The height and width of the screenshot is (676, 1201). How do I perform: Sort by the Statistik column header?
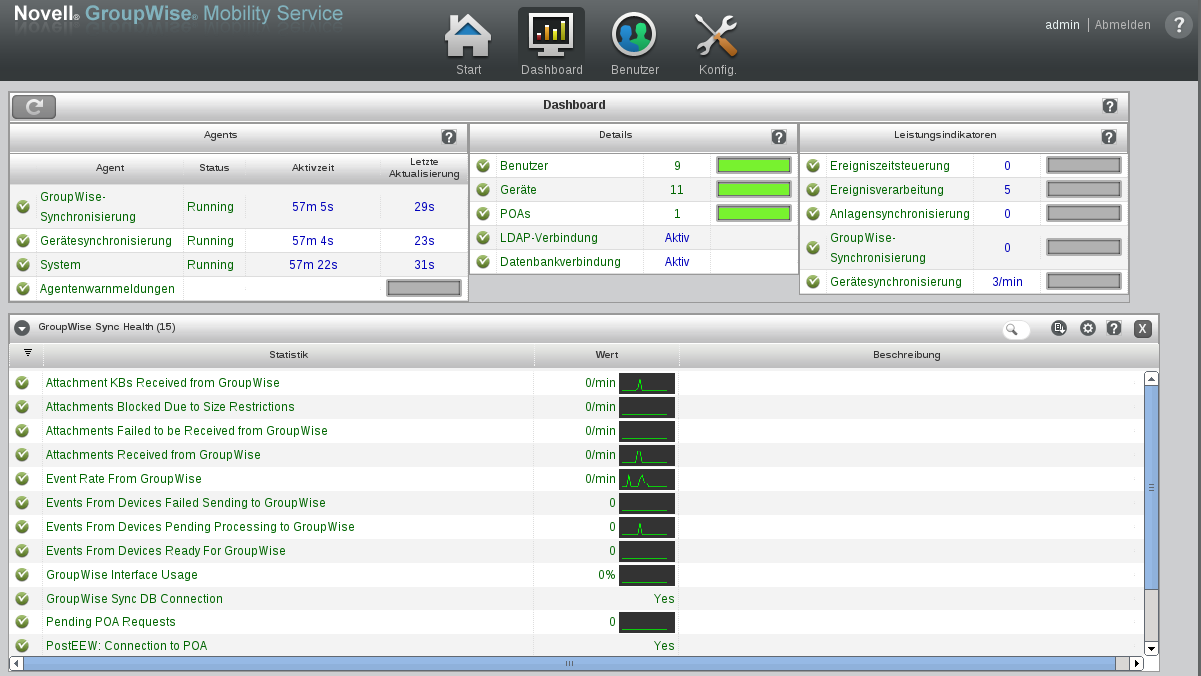(x=288, y=355)
